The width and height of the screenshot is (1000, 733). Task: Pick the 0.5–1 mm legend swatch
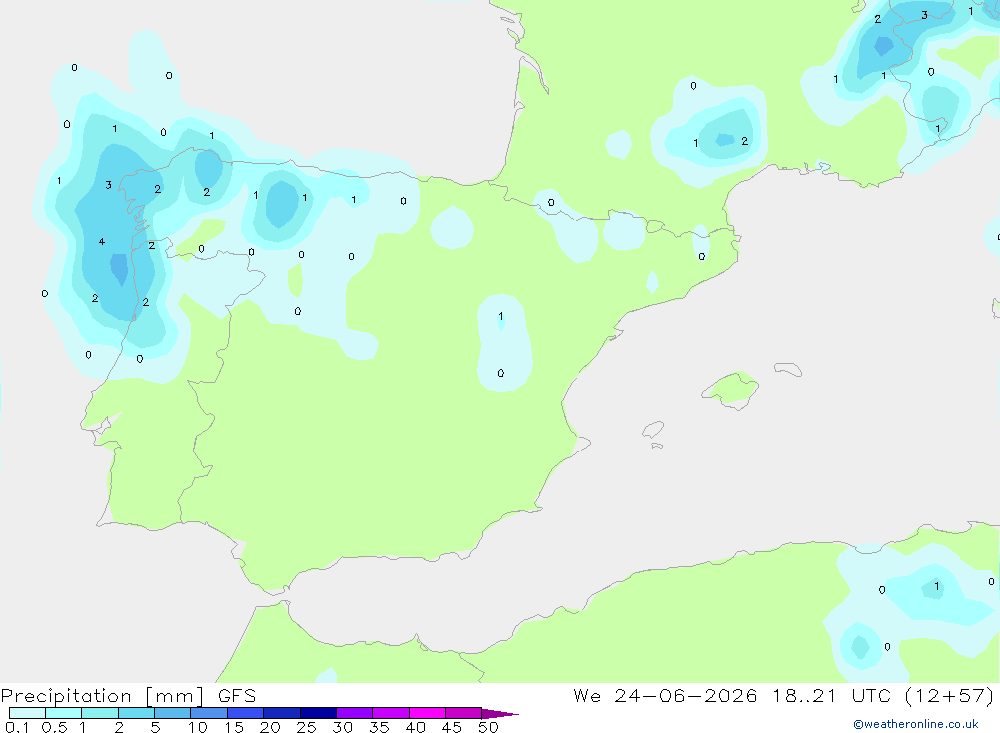click(64, 713)
